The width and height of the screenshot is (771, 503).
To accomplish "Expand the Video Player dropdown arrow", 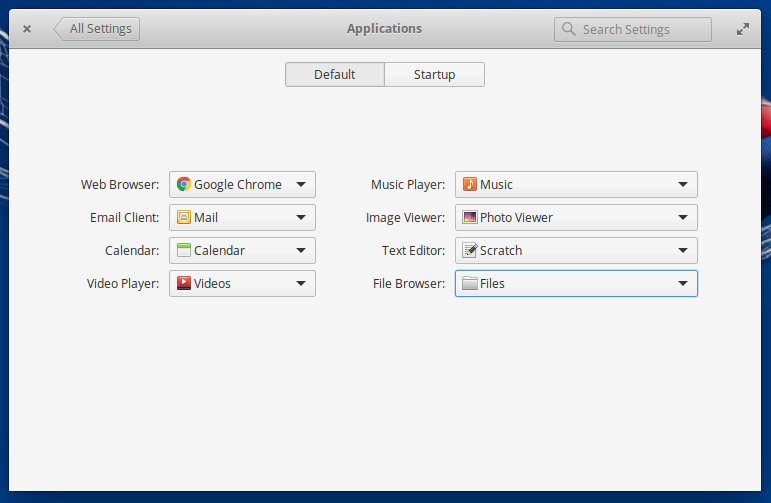I will point(301,283).
